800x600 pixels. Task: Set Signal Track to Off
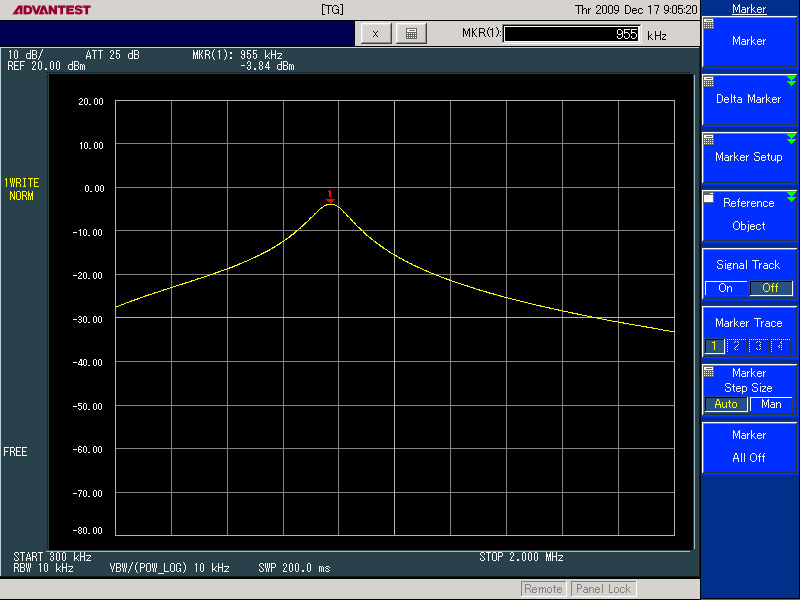770,288
